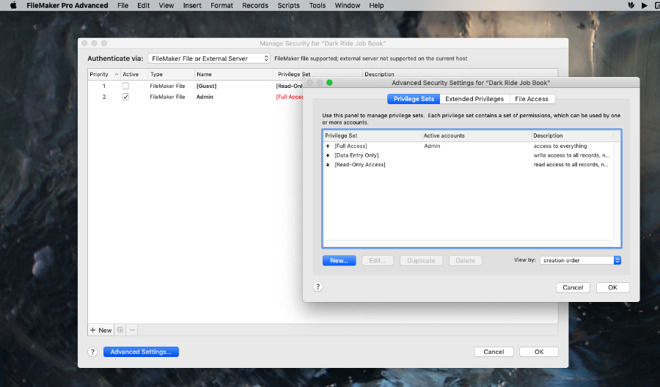Open the Scripts menu
Viewport: 660px width, 387px height.
(x=289, y=5)
